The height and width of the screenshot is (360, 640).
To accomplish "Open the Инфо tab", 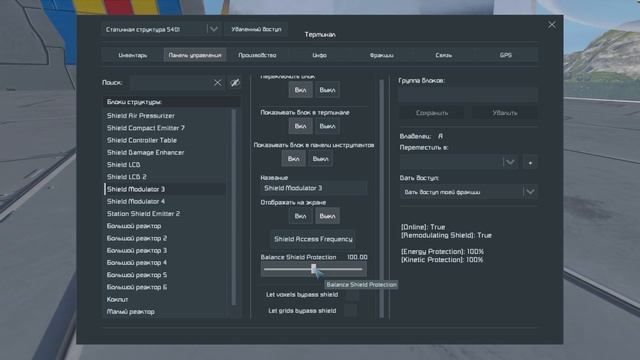I will [320, 55].
